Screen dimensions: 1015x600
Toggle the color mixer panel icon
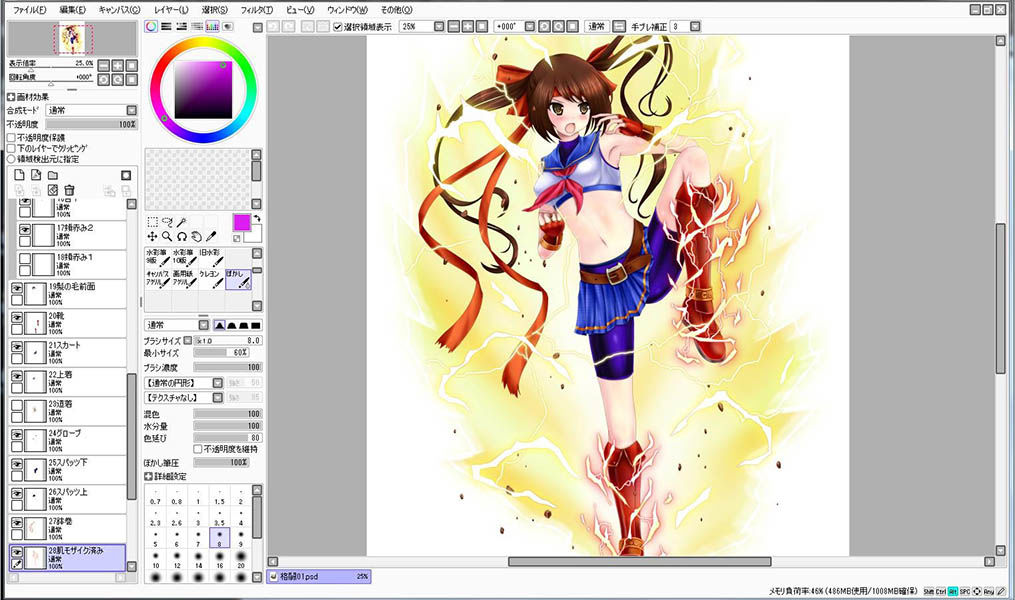(197, 27)
